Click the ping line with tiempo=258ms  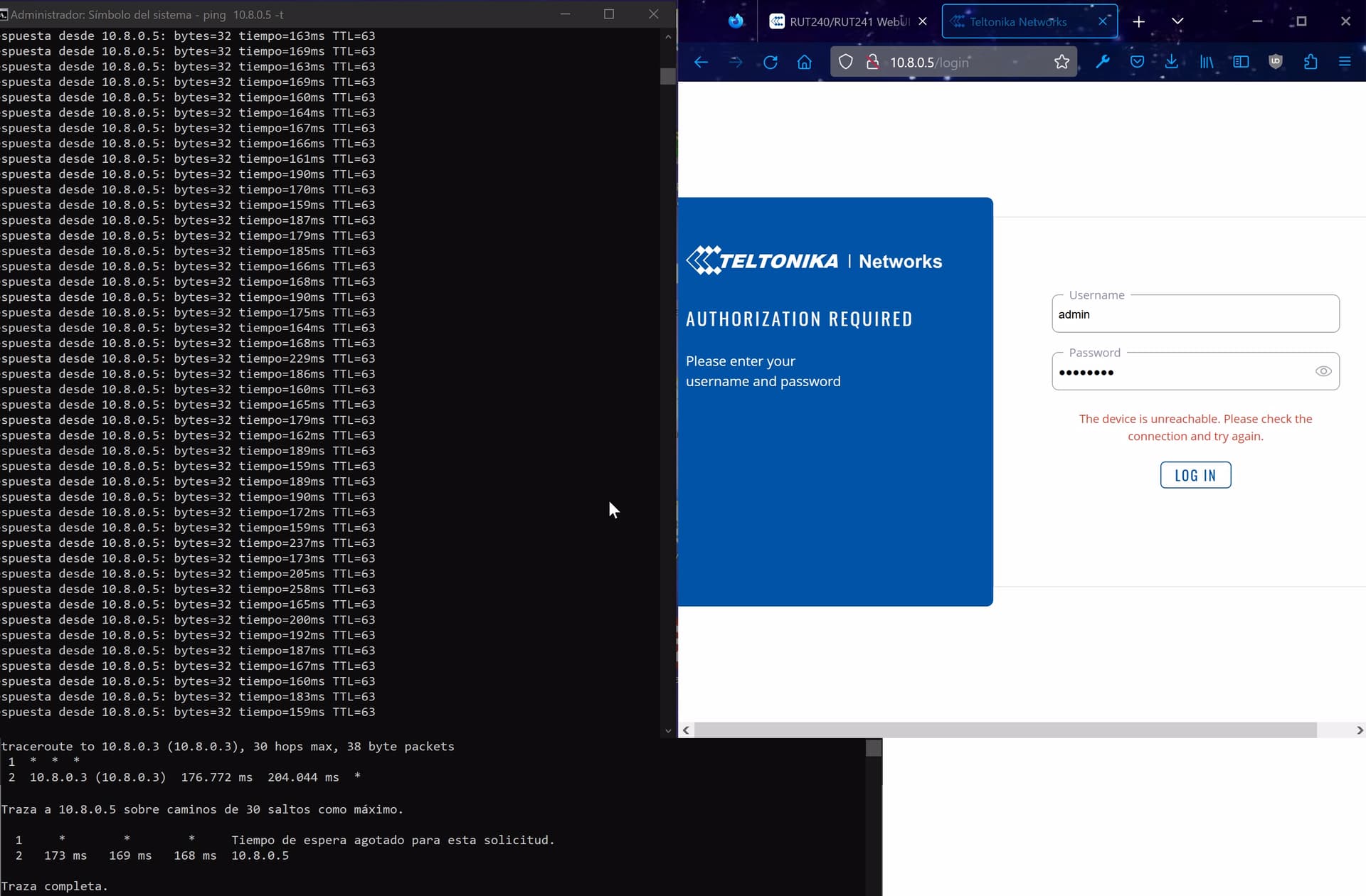point(188,589)
